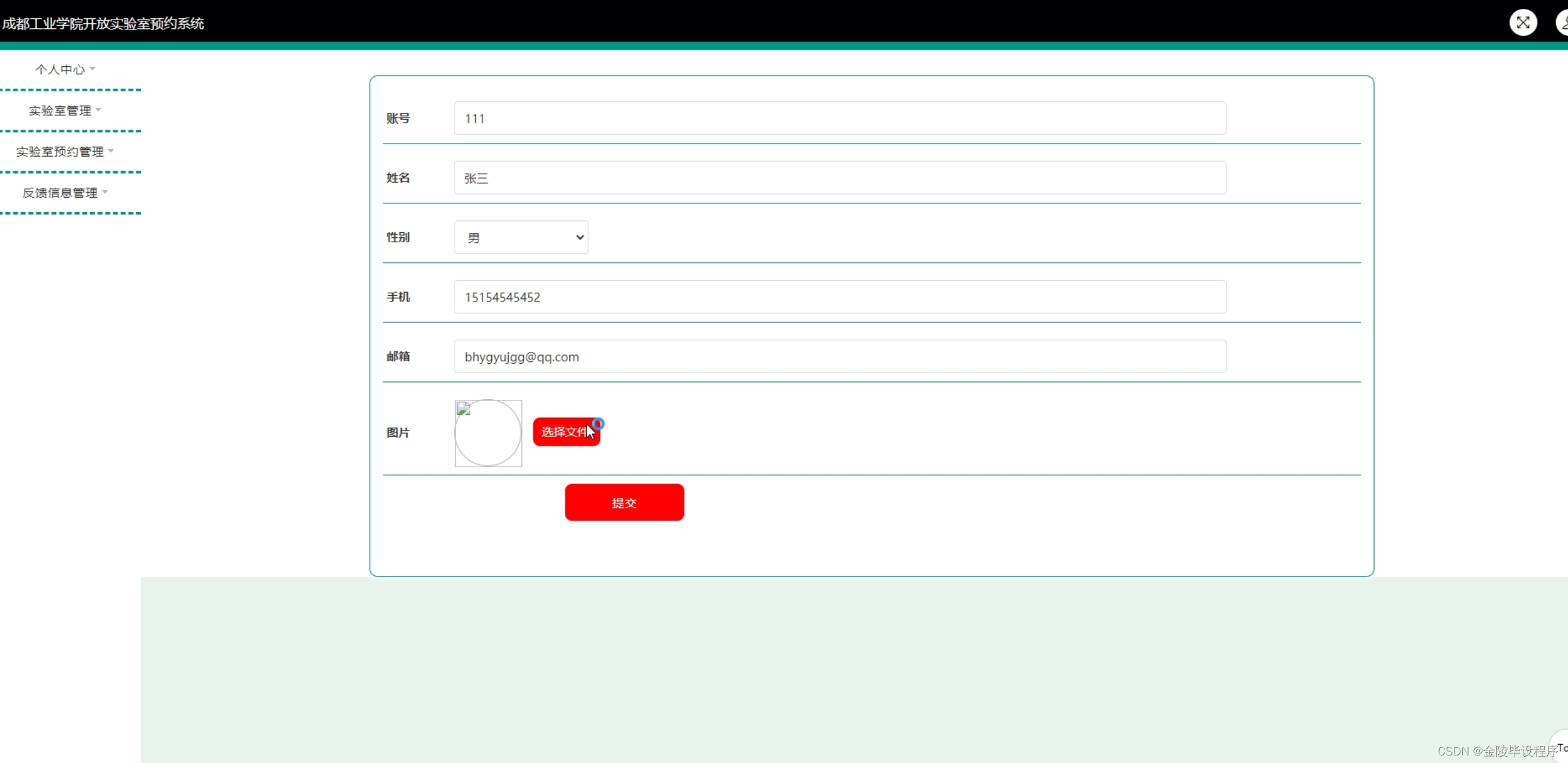Open the 性别 gender dropdown
1568x763 pixels.
tap(520, 237)
